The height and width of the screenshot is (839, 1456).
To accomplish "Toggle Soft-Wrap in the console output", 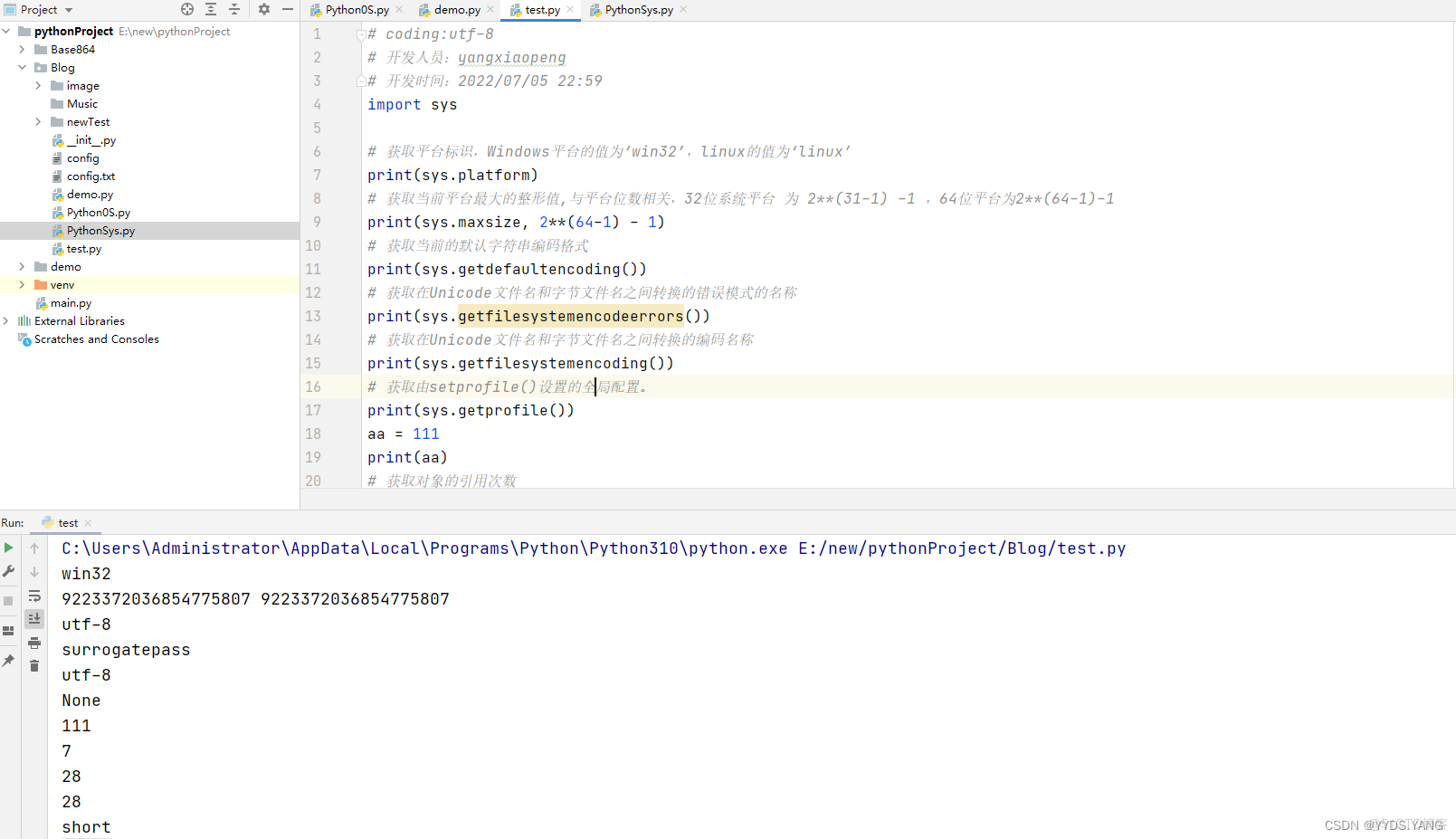I will 34,596.
